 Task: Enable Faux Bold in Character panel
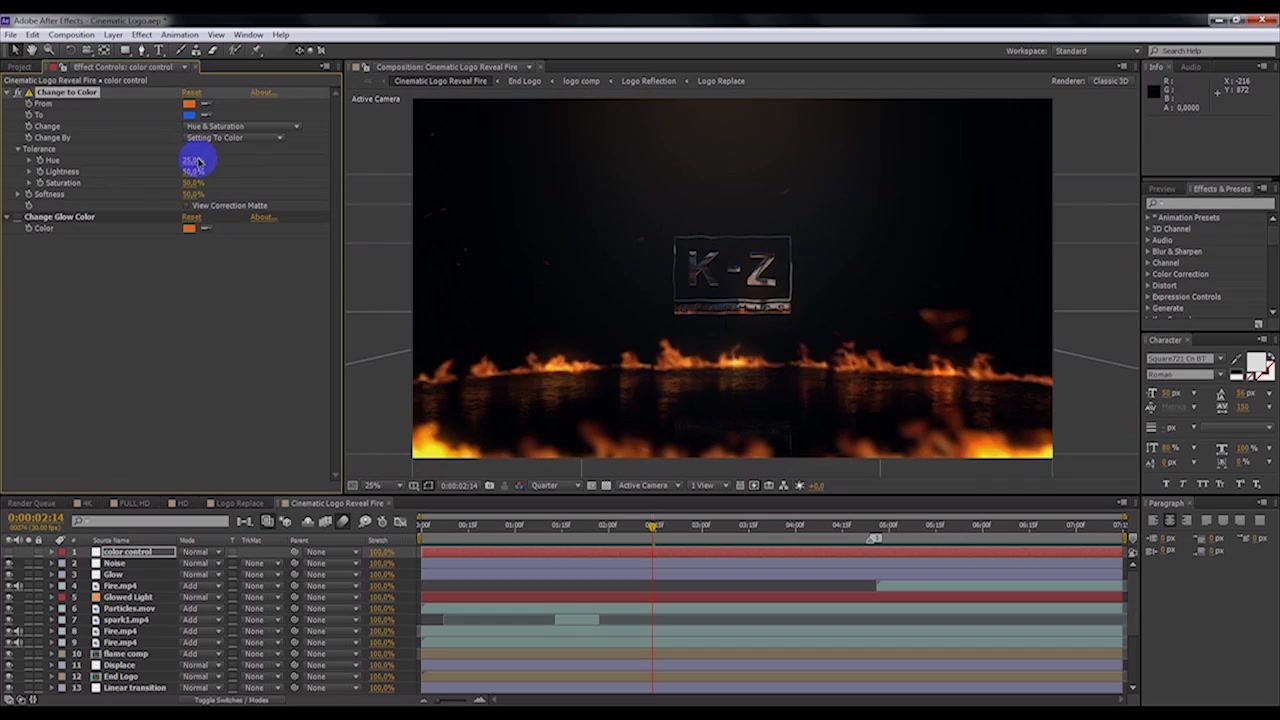pos(1166,484)
